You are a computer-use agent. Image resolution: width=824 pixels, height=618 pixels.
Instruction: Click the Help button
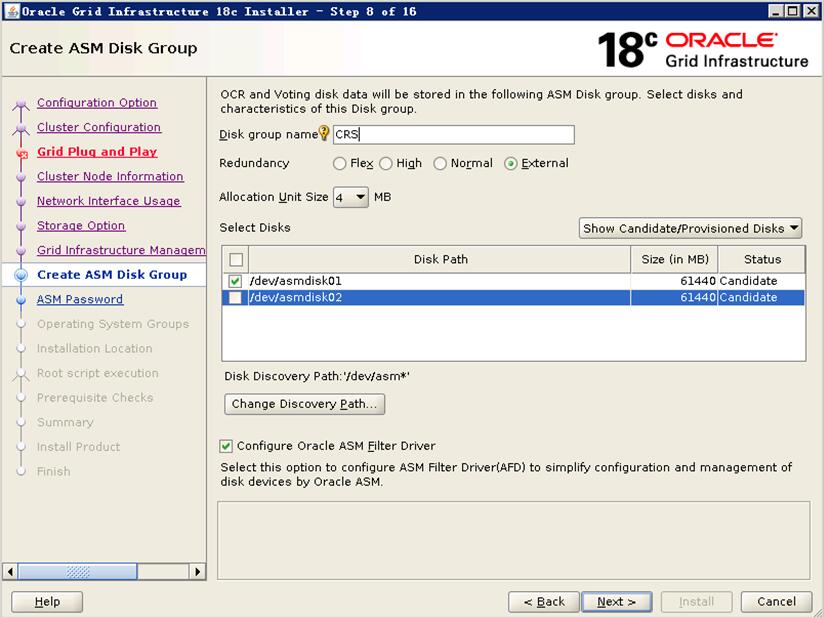pos(47,602)
